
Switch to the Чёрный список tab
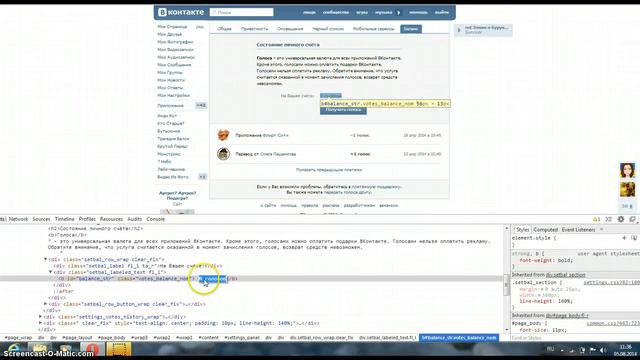(x=328, y=29)
